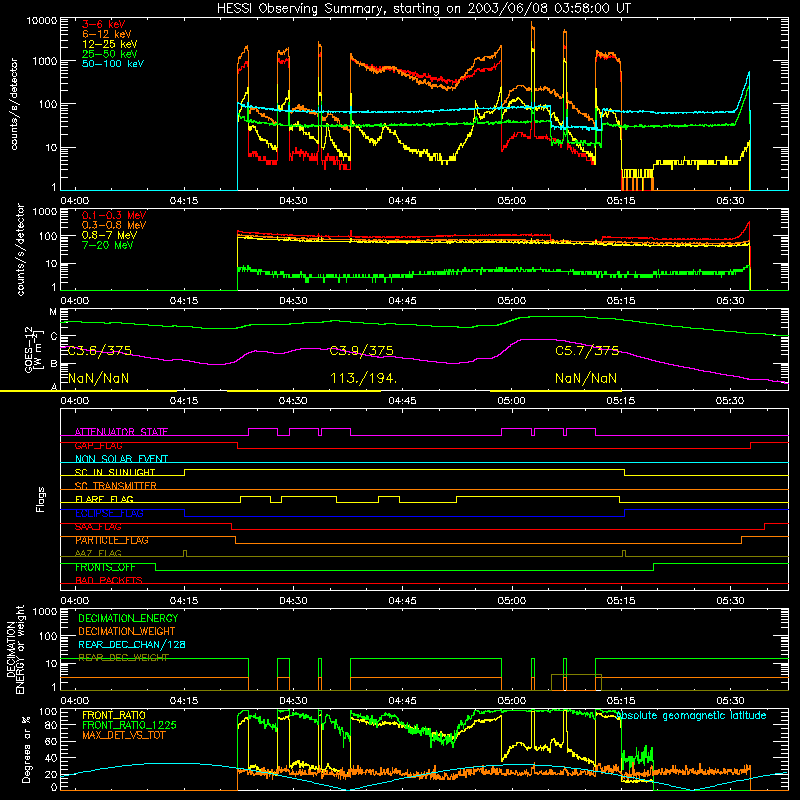Click the 'C3.6/375' GOES flare annotation
The image size is (800, 800).
click(99, 351)
